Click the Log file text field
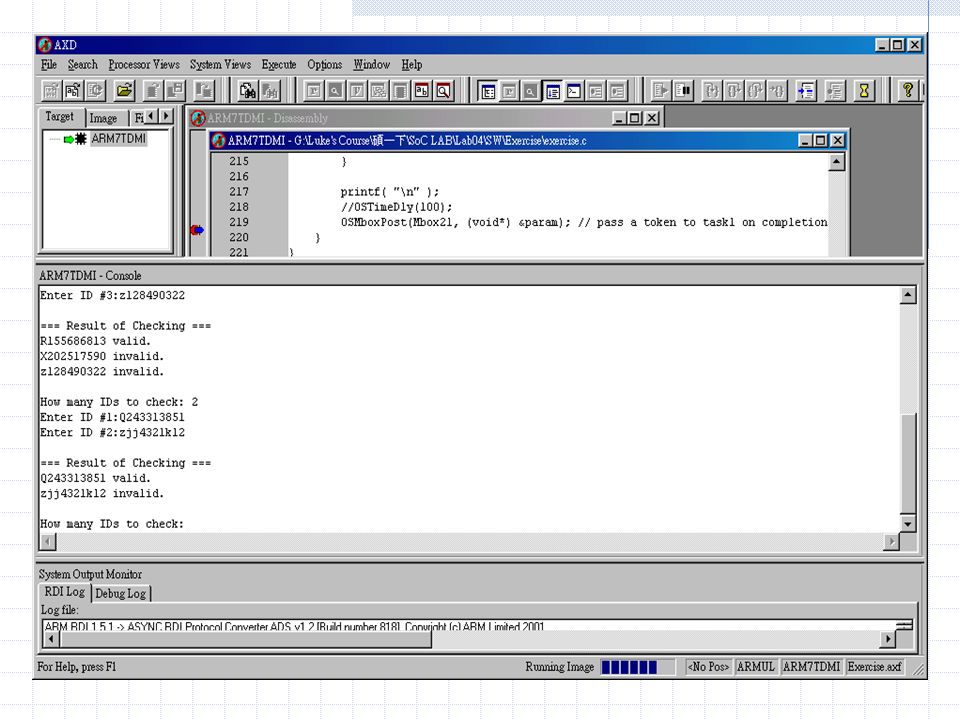960x720 pixels. tap(471, 626)
